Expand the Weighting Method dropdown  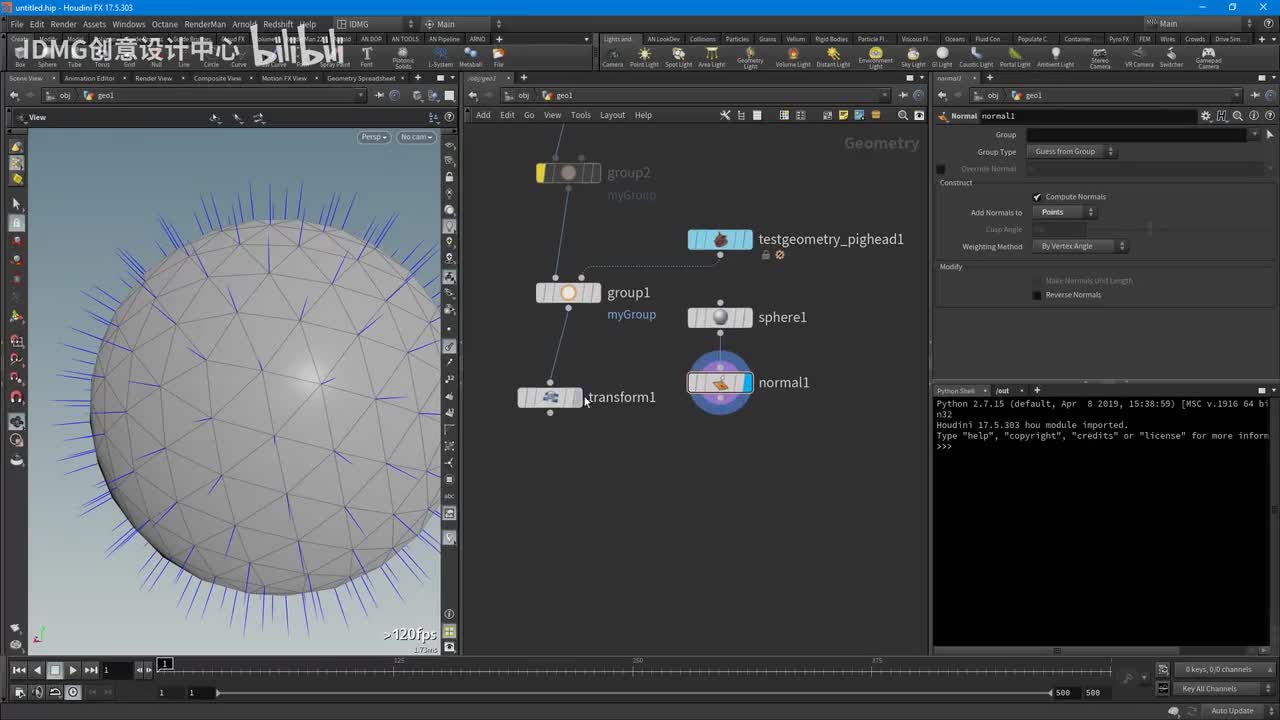[x=1082, y=246]
